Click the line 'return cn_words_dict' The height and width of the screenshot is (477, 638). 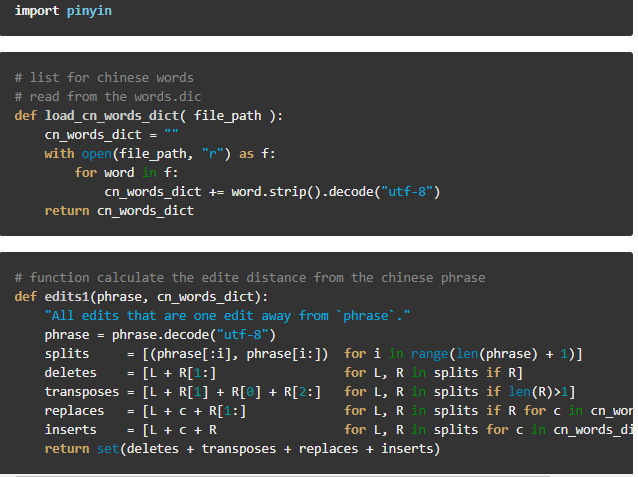(119, 211)
